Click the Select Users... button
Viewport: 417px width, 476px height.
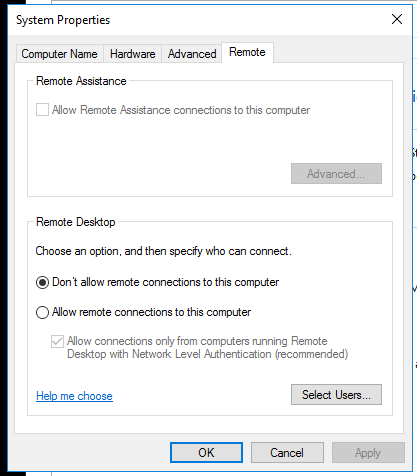click(336, 395)
